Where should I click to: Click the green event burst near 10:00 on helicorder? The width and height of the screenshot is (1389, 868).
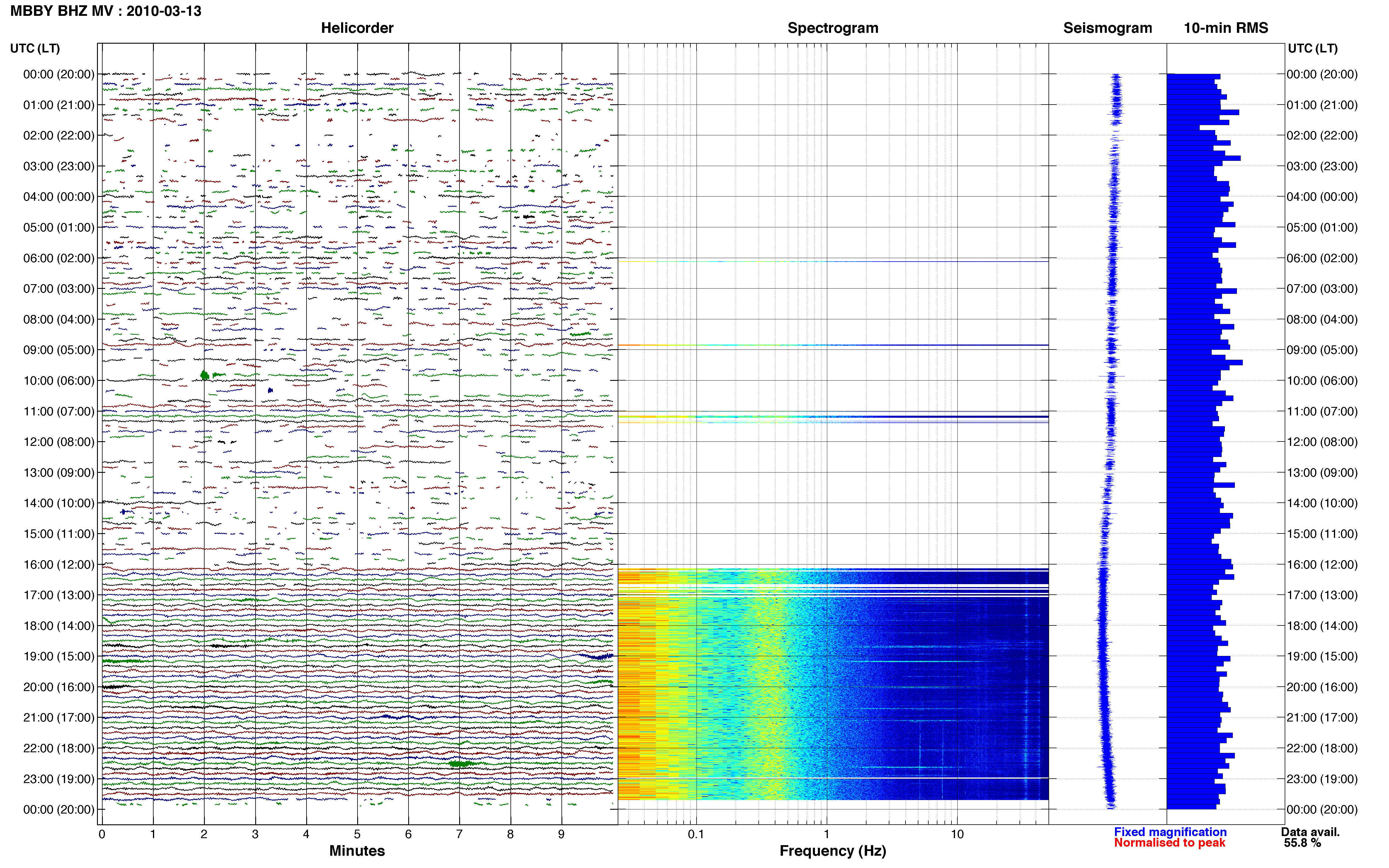click(205, 376)
